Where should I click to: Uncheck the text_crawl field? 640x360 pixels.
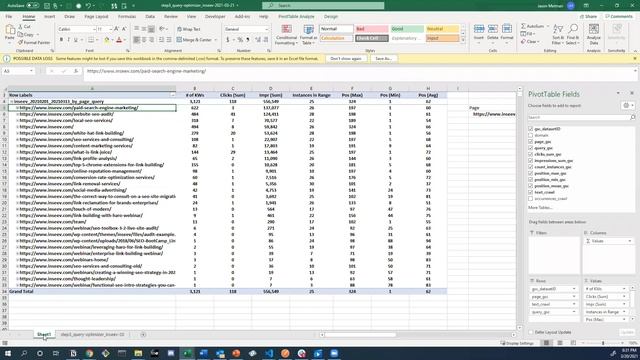click(x=531, y=192)
